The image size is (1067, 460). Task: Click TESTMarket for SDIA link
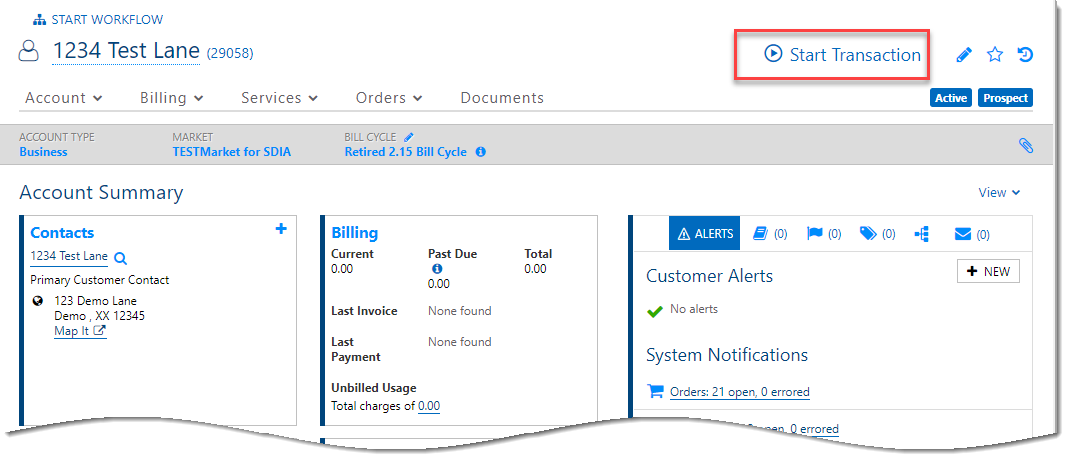tap(231, 152)
